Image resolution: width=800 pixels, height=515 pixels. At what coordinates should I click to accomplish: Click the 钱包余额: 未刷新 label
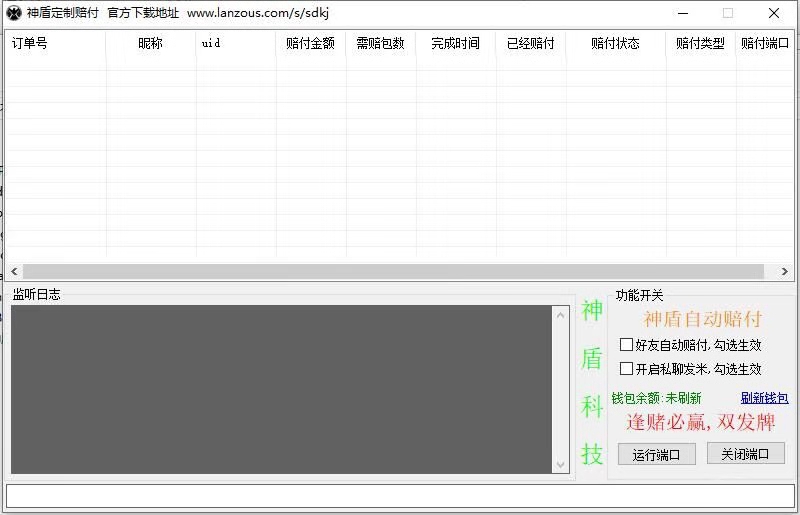[656, 398]
